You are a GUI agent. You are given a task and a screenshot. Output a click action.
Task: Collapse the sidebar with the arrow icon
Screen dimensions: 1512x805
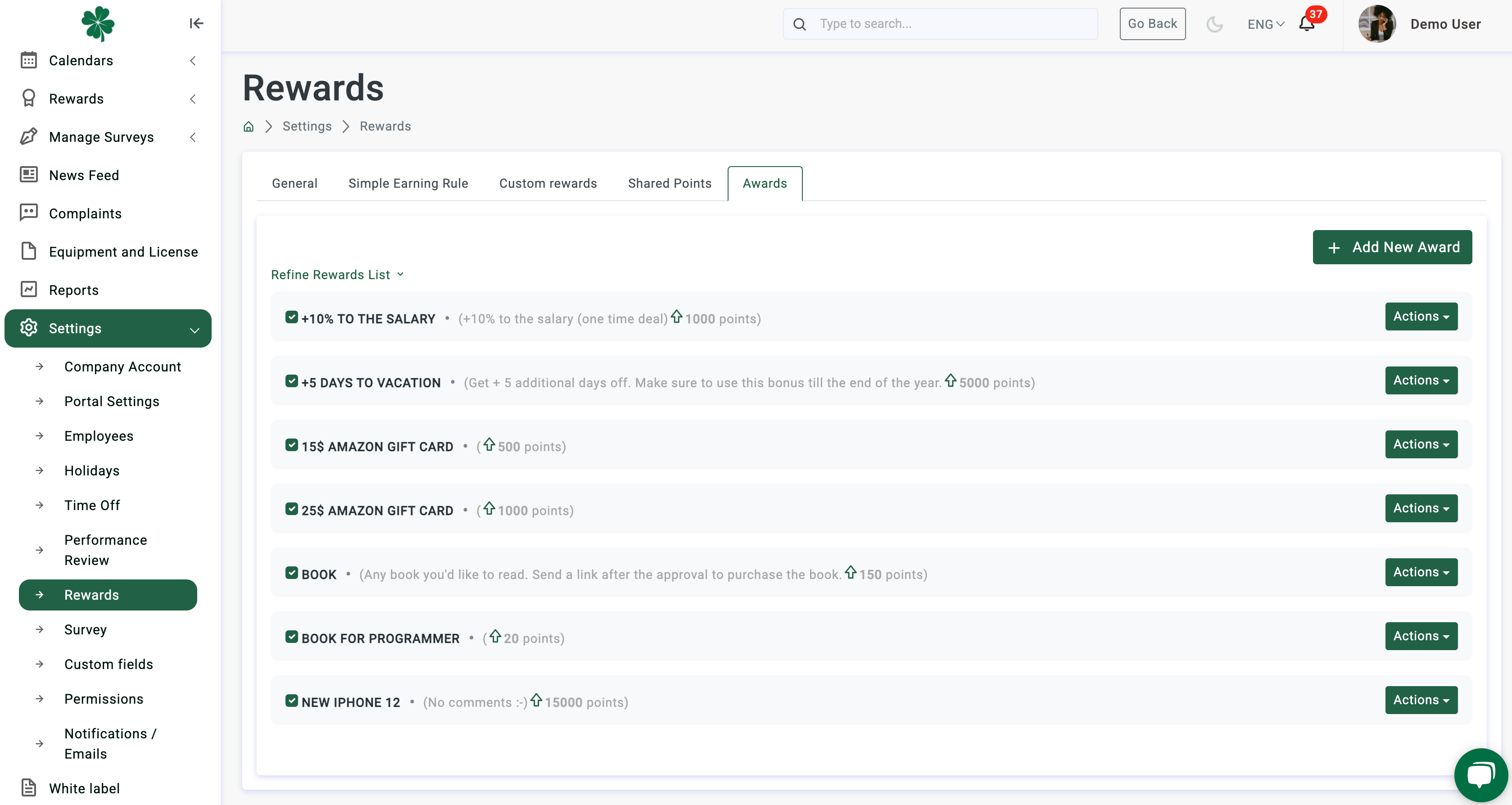pyautogui.click(x=196, y=23)
